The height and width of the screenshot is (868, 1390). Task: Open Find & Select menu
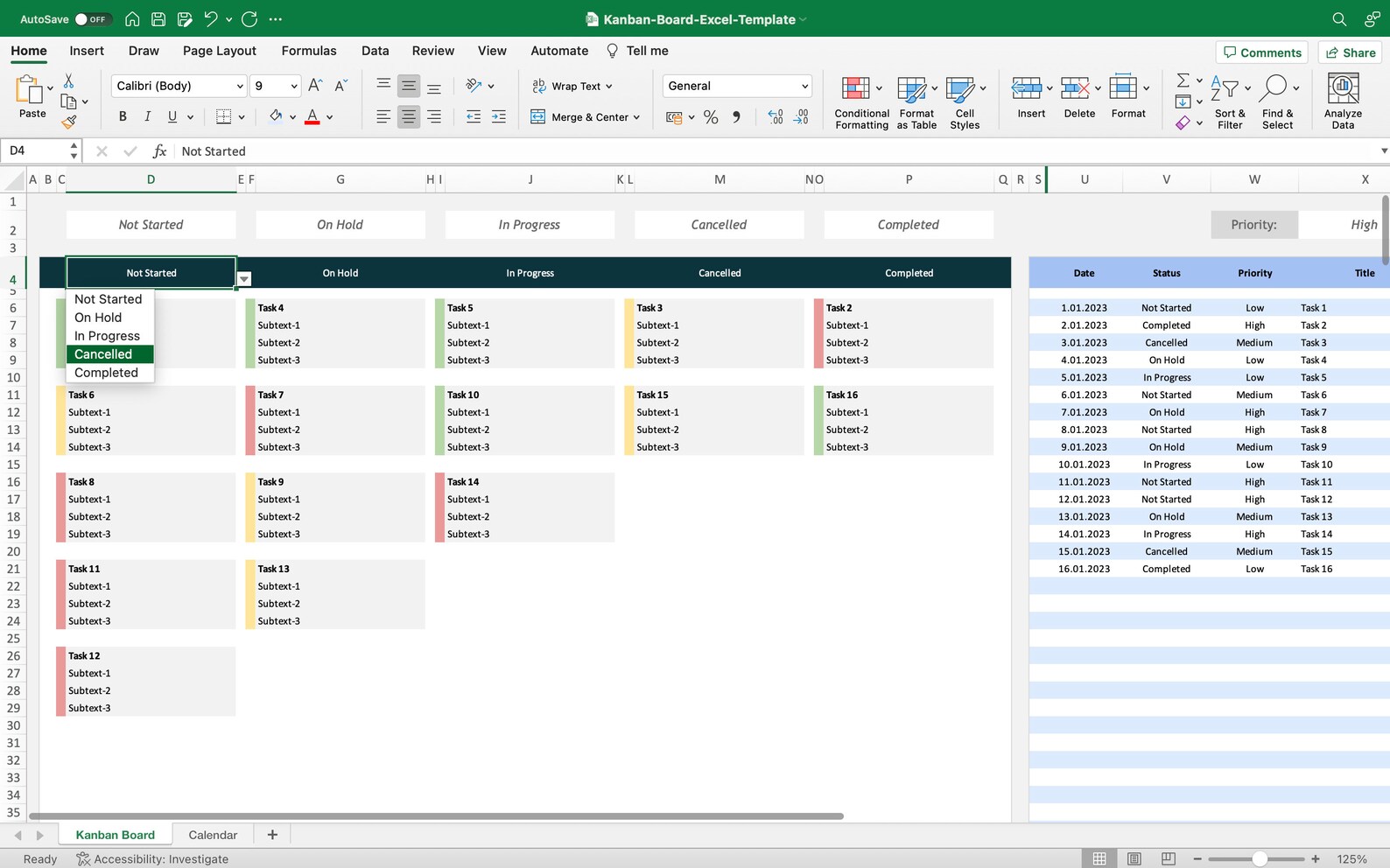(1278, 102)
